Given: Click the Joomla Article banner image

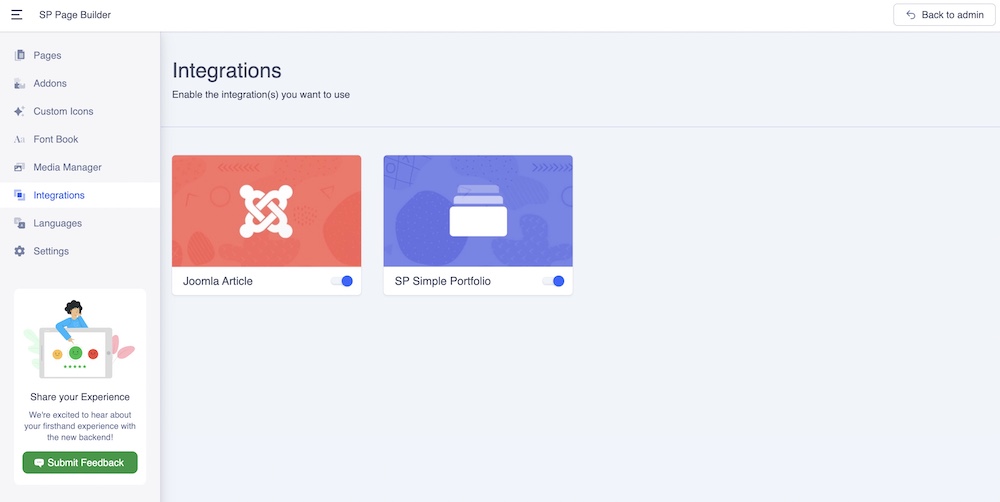Looking at the screenshot, I should [266, 211].
